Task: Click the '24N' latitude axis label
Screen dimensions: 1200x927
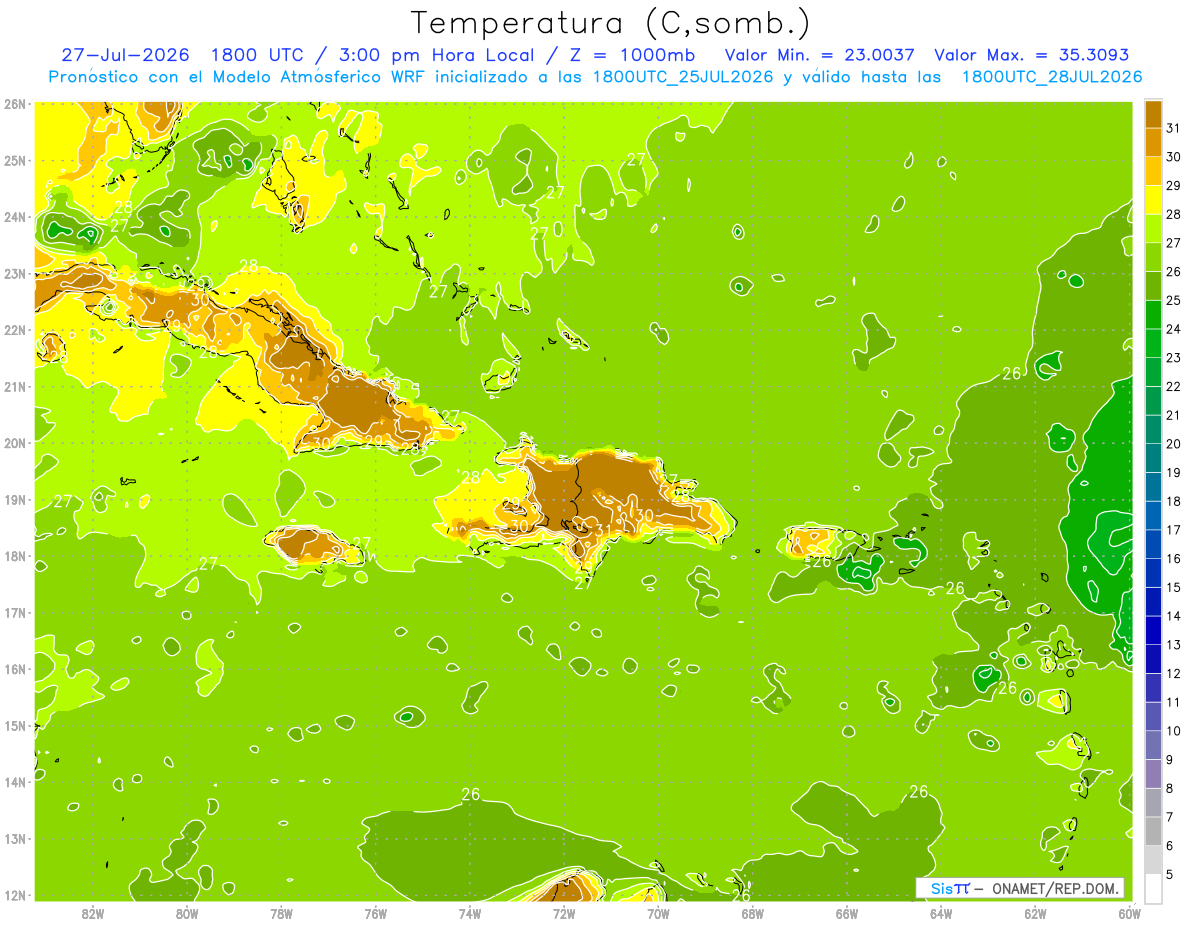Action: pyautogui.click(x=15, y=216)
